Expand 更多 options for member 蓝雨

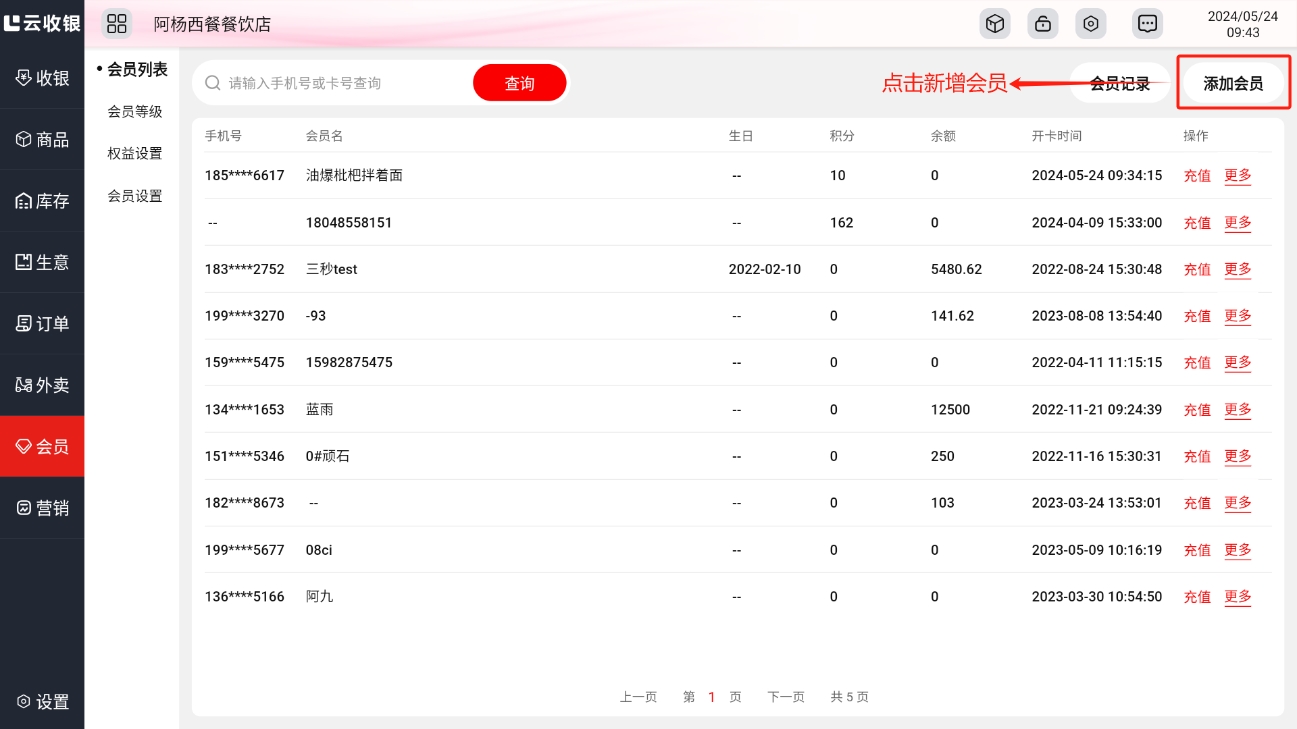(1238, 409)
